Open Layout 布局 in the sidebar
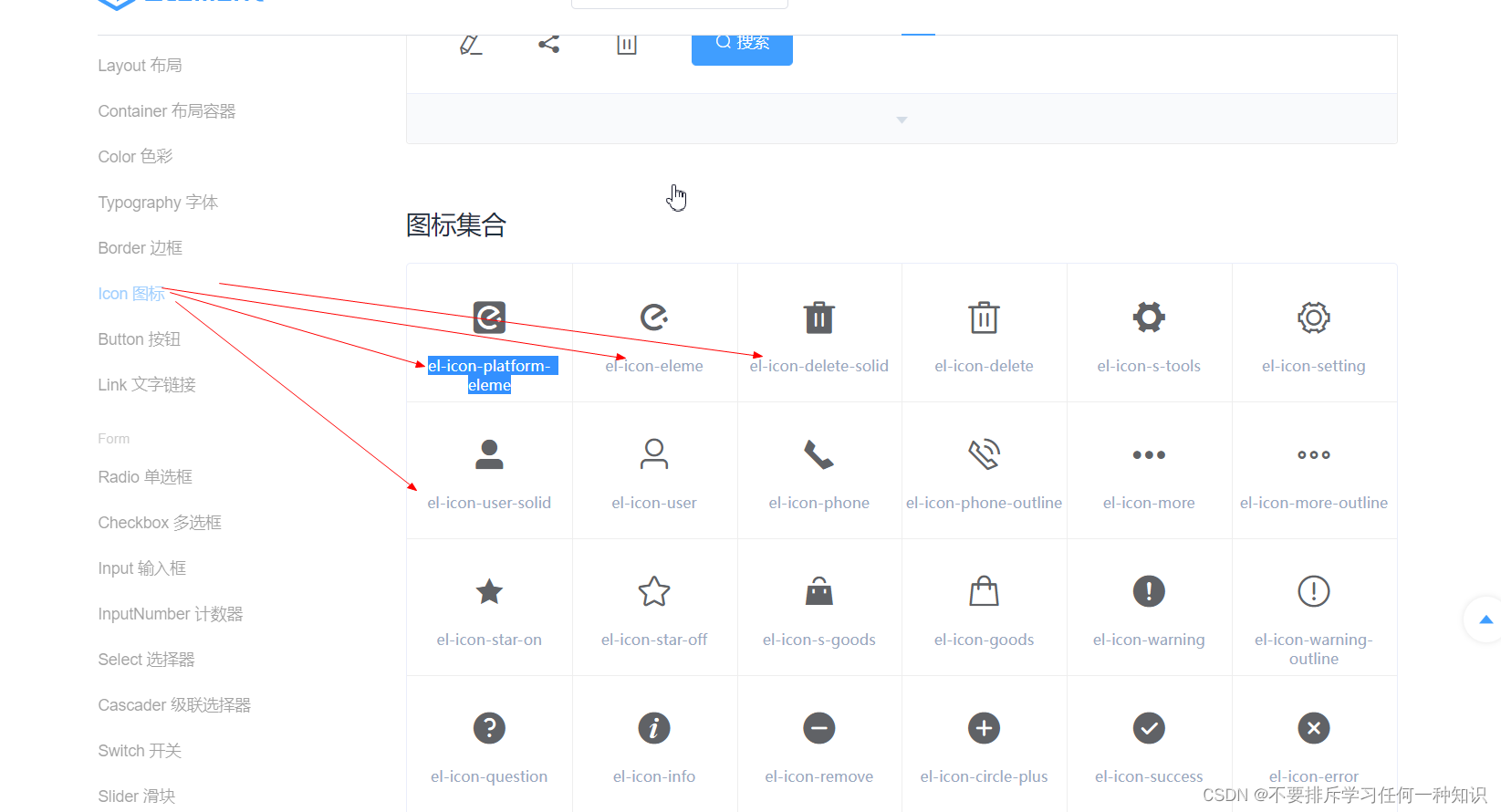Screen dimensions: 1501x812 click(x=140, y=66)
